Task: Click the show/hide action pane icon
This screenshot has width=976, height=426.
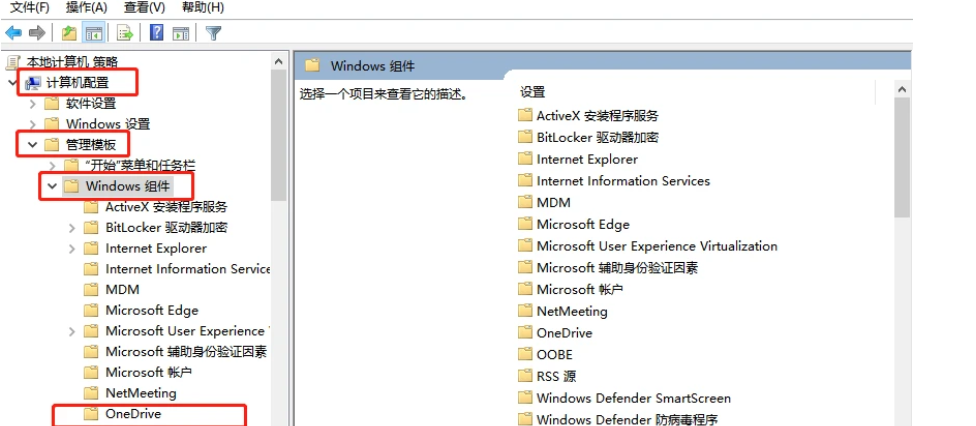Action: point(181,33)
